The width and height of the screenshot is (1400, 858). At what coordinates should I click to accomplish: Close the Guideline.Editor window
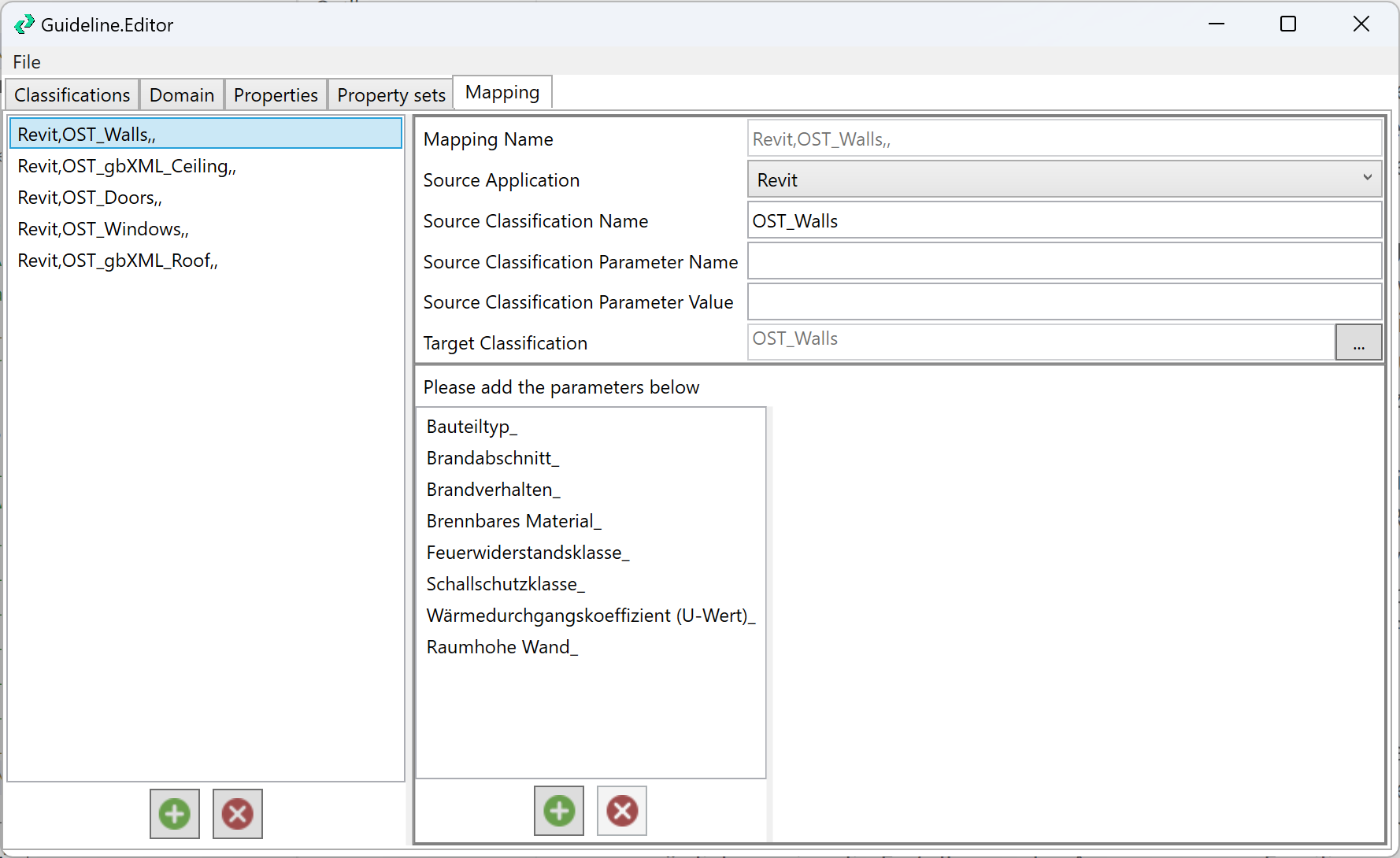pos(1361,24)
